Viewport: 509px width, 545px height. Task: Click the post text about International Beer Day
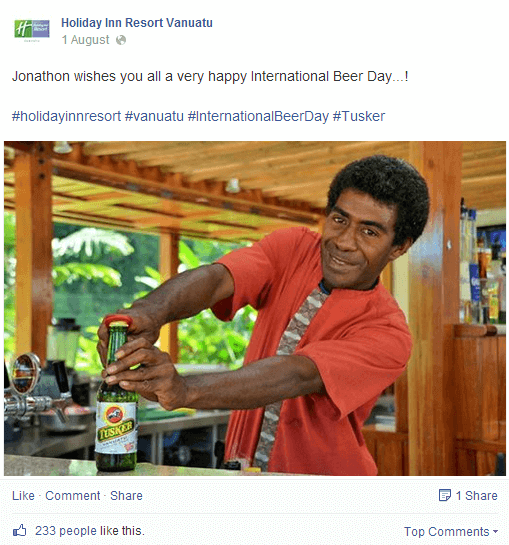[x=210, y=76]
